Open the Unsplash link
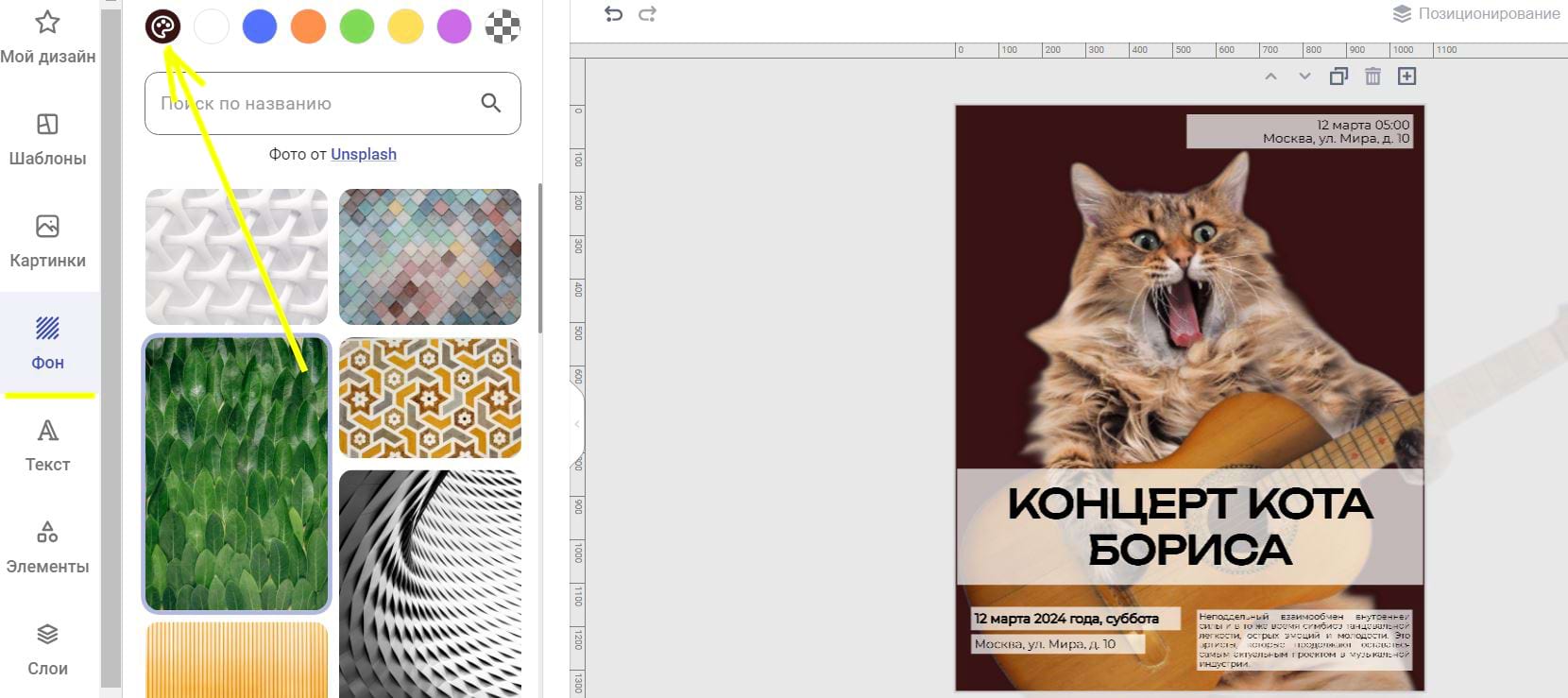 pyautogui.click(x=364, y=154)
